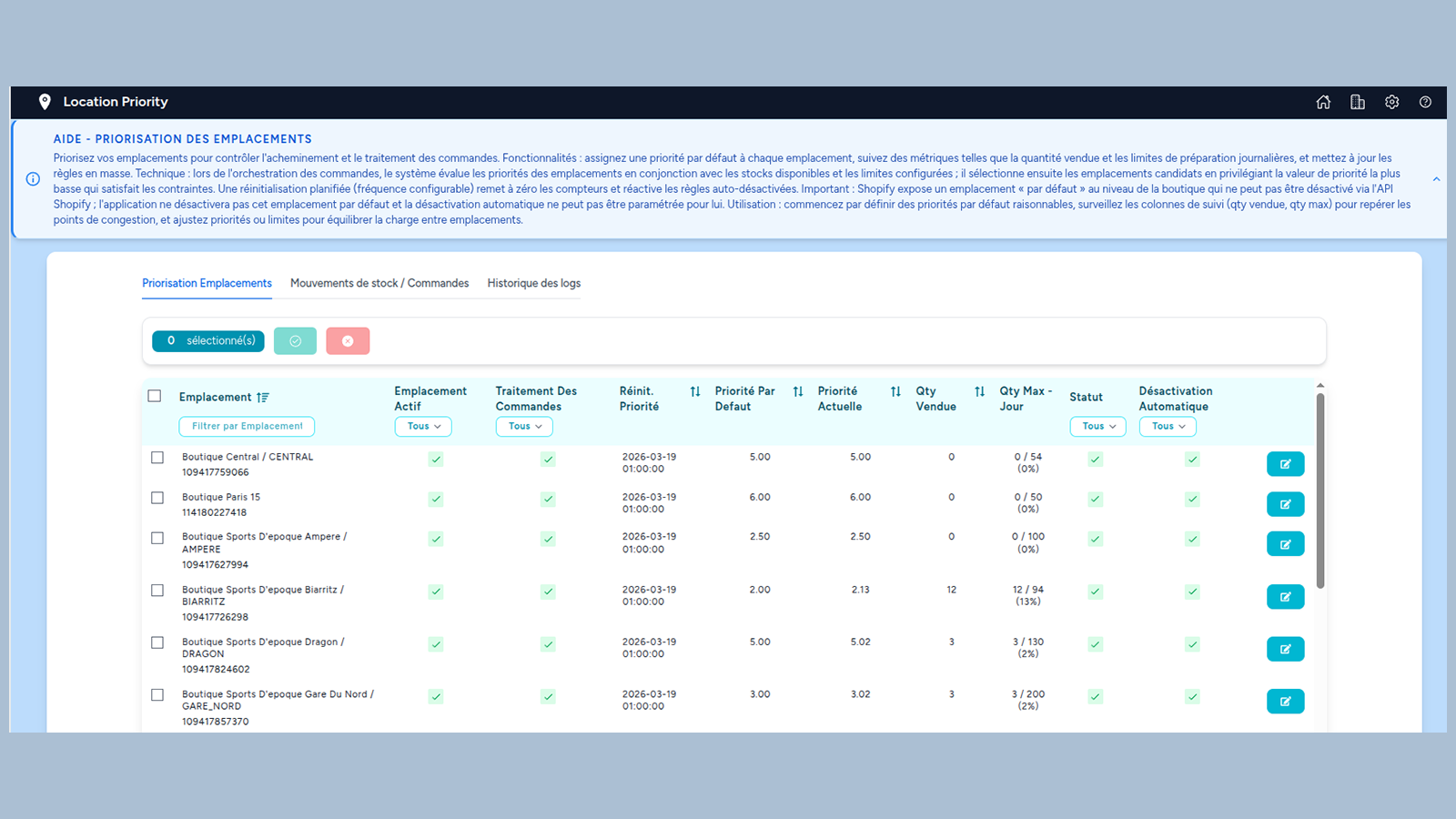Check the Boutique Sports D'epoque Biarritz row
Viewport: 1456px width, 819px height.
click(157, 591)
